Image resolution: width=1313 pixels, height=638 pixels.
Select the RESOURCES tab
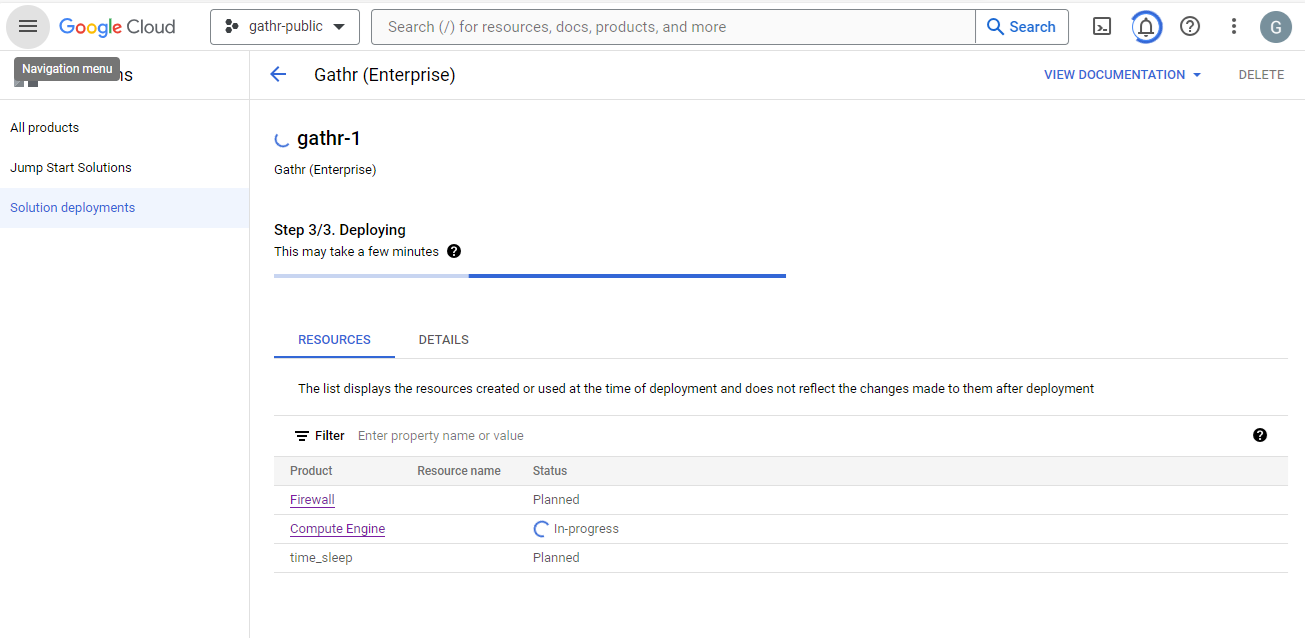pos(333,339)
